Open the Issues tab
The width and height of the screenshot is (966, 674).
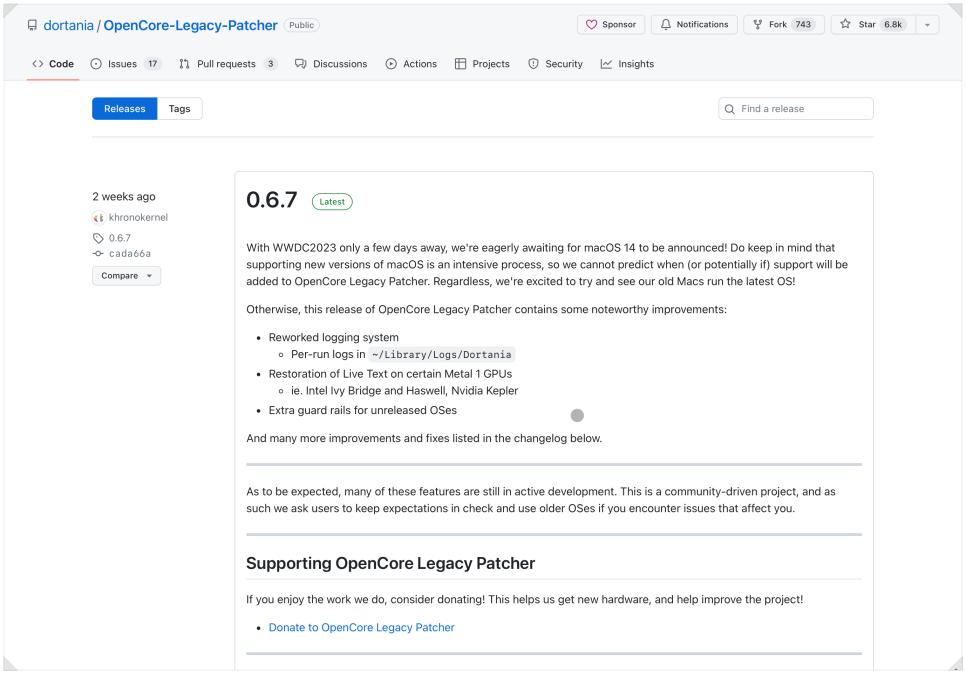click(x=125, y=64)
